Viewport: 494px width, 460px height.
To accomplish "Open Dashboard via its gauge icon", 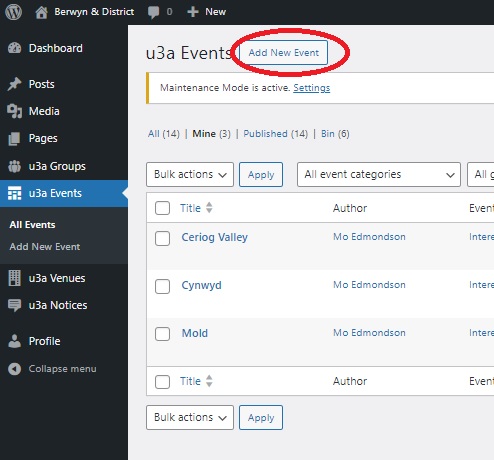I will (x=14, y=48).
